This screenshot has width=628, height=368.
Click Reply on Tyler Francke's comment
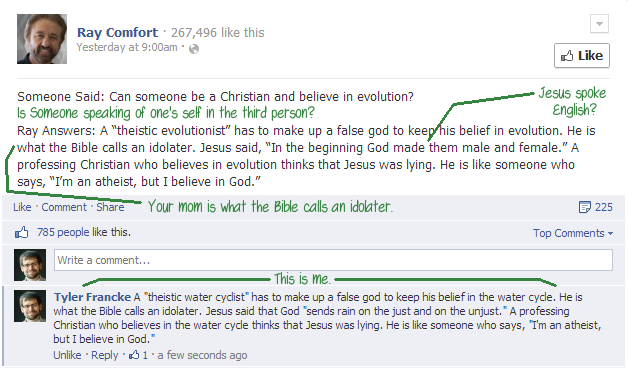105,355
